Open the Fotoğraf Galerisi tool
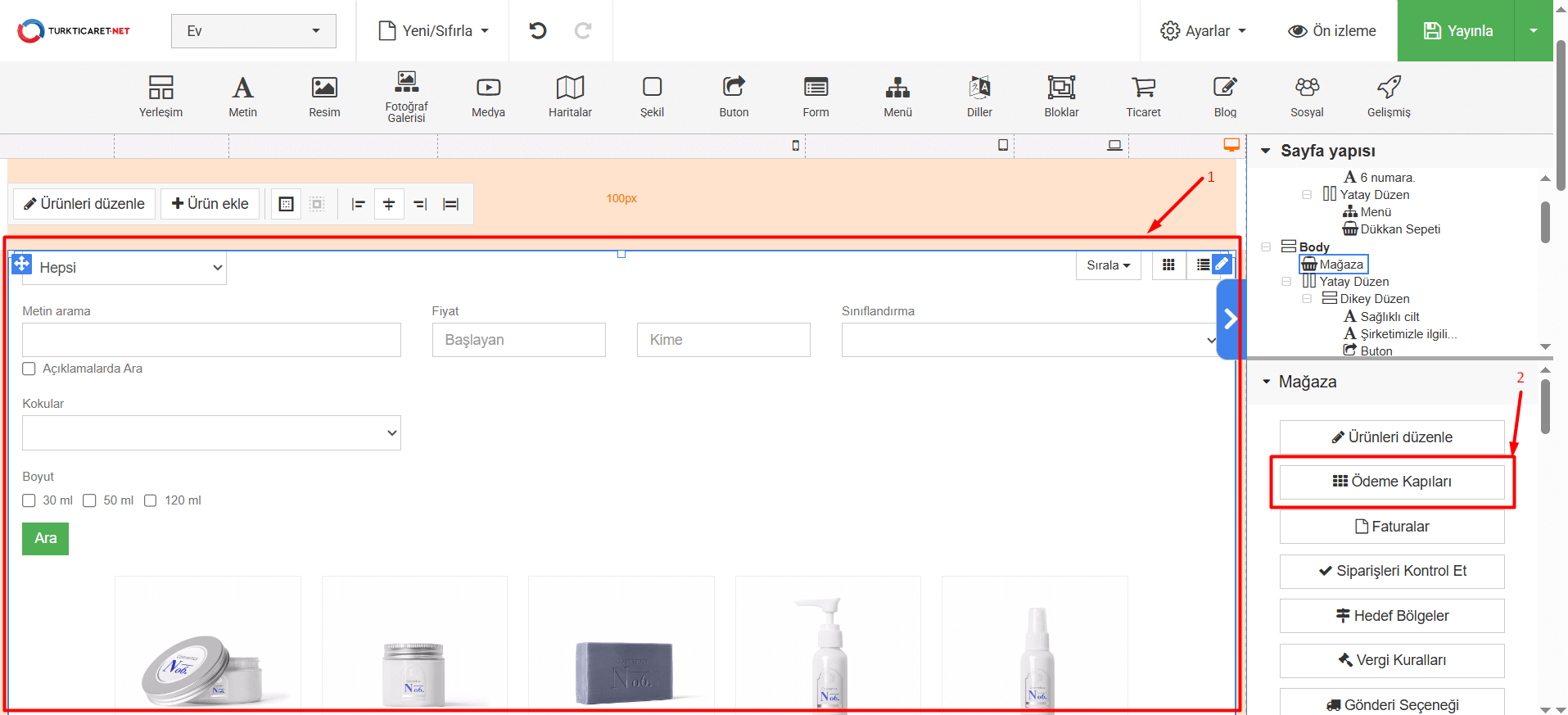Viewport: 1568px width, 715px height. click(406, 96)
